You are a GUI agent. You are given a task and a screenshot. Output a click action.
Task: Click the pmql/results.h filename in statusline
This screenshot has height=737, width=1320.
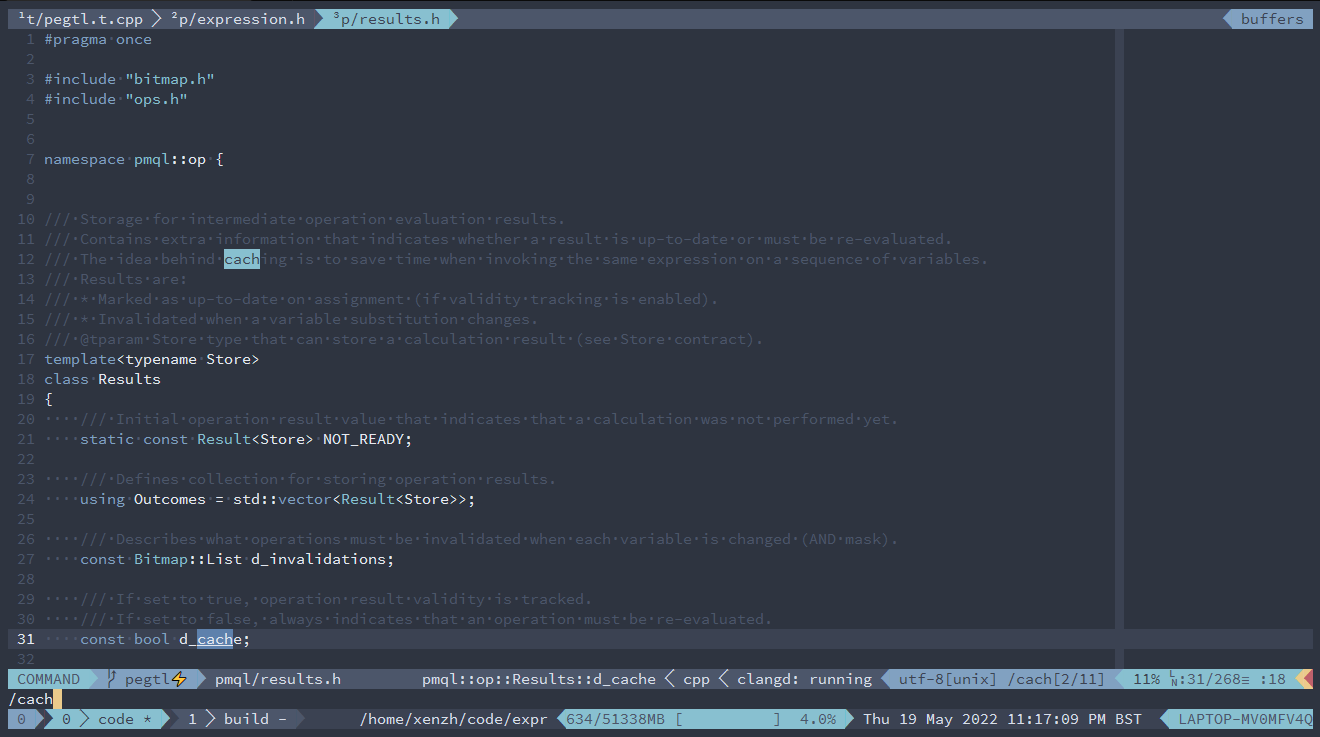(278, 679)
